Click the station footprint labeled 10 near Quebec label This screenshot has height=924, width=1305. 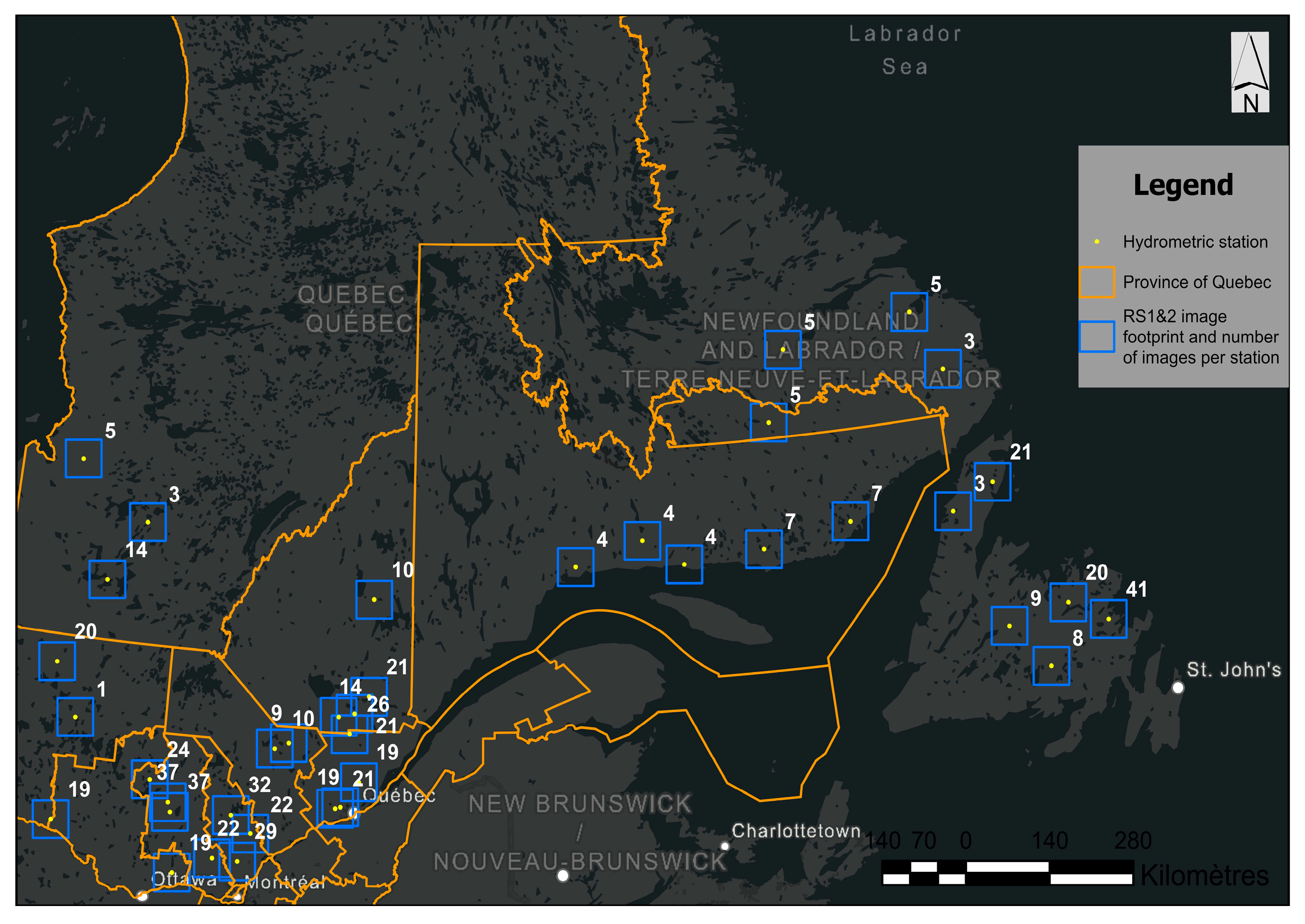374,600
